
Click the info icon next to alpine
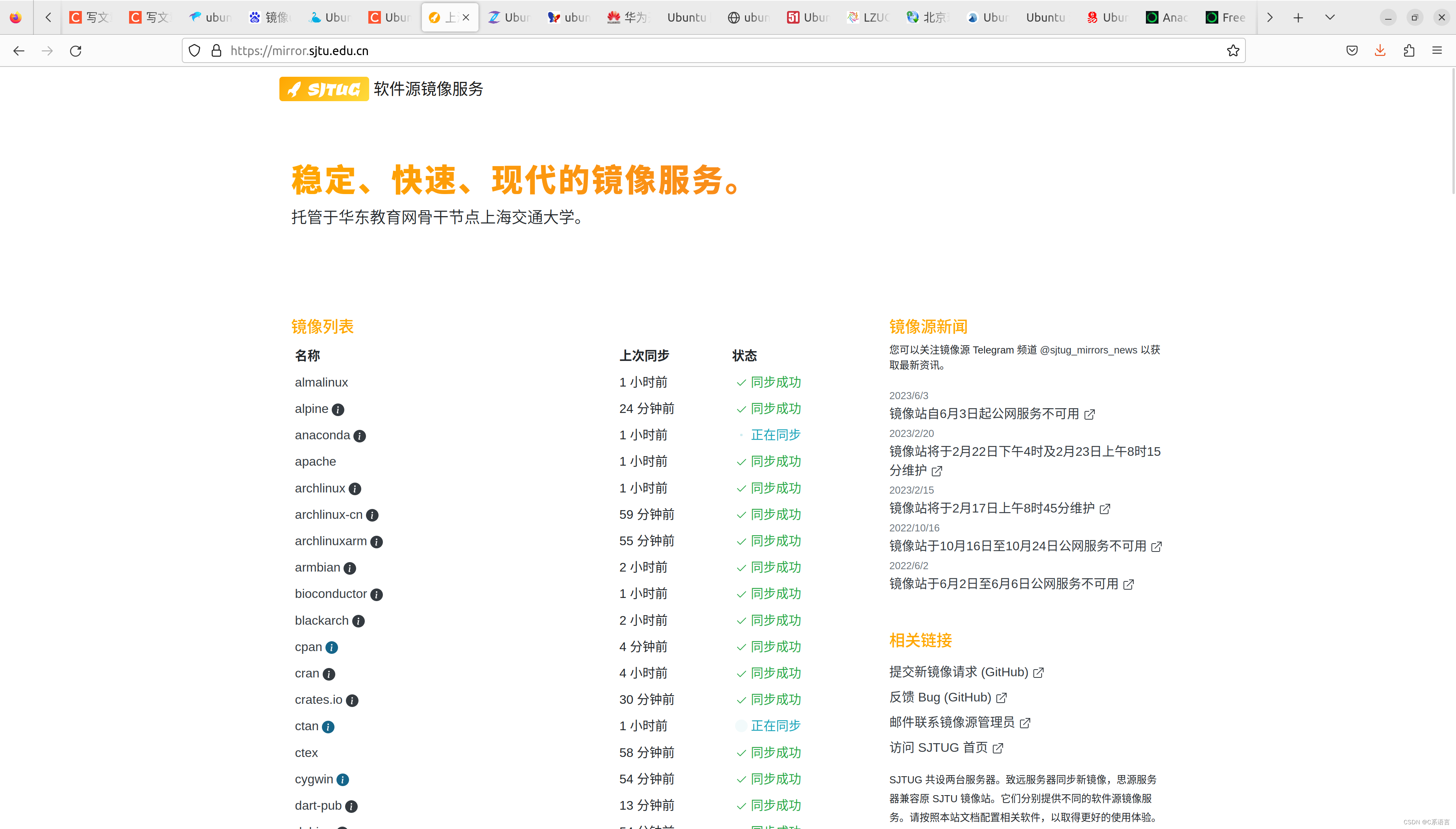pos(338,409)
